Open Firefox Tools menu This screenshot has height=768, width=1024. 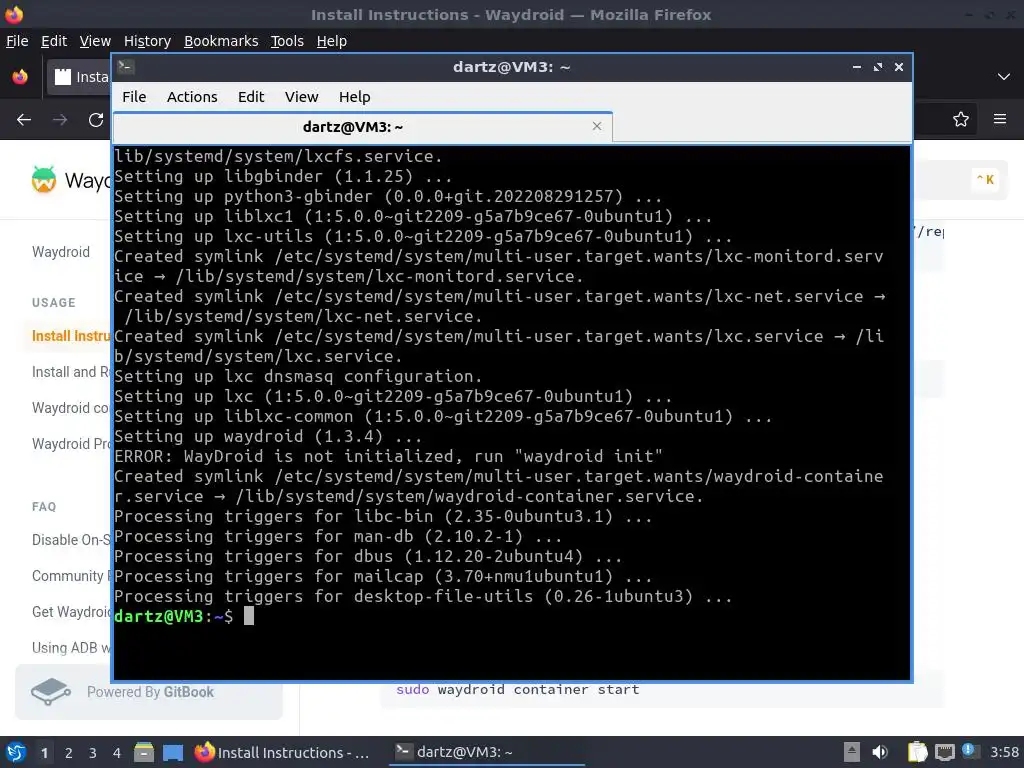tap(287, 41)
